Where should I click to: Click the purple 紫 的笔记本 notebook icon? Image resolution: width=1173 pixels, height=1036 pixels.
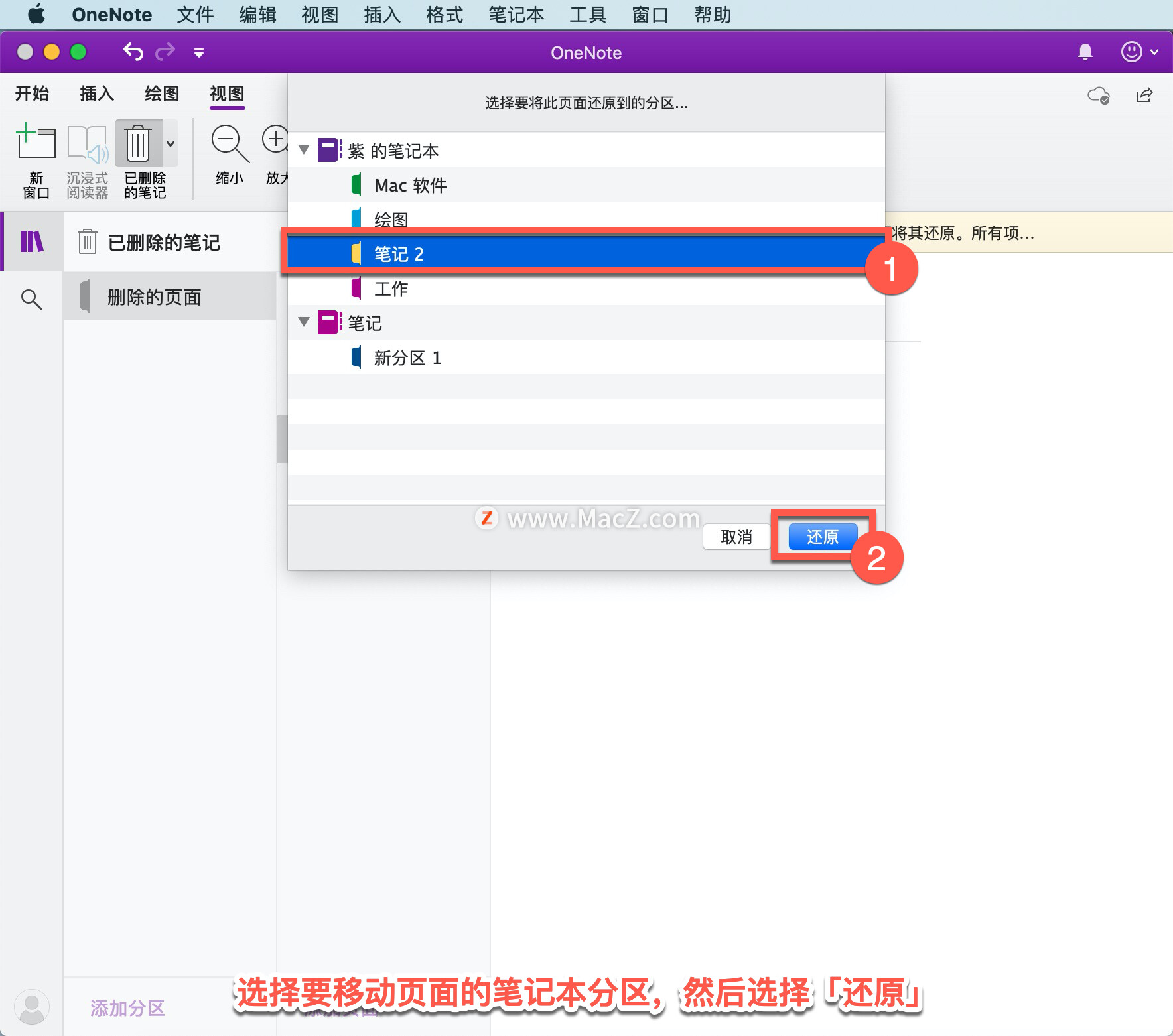[330, 150]
